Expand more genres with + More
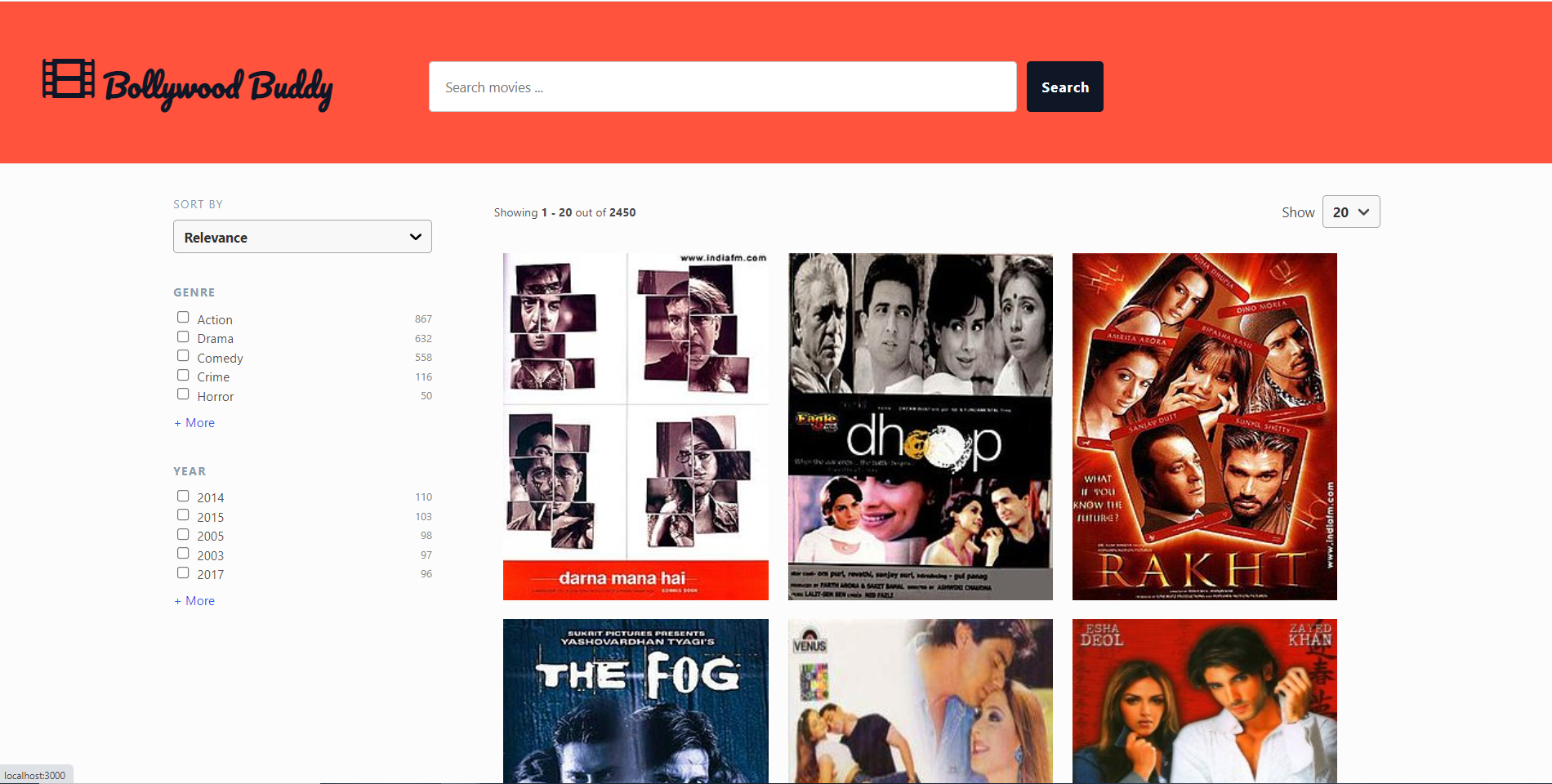1552x784 pixels. (x=194, y=422)
